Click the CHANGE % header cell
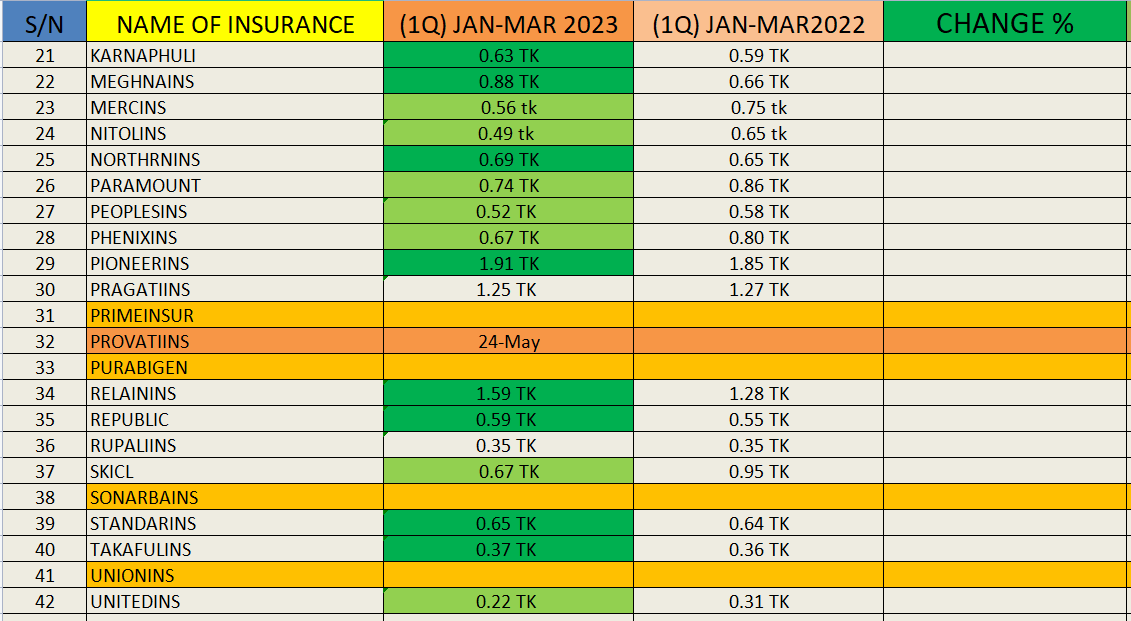 [1004, 24]
